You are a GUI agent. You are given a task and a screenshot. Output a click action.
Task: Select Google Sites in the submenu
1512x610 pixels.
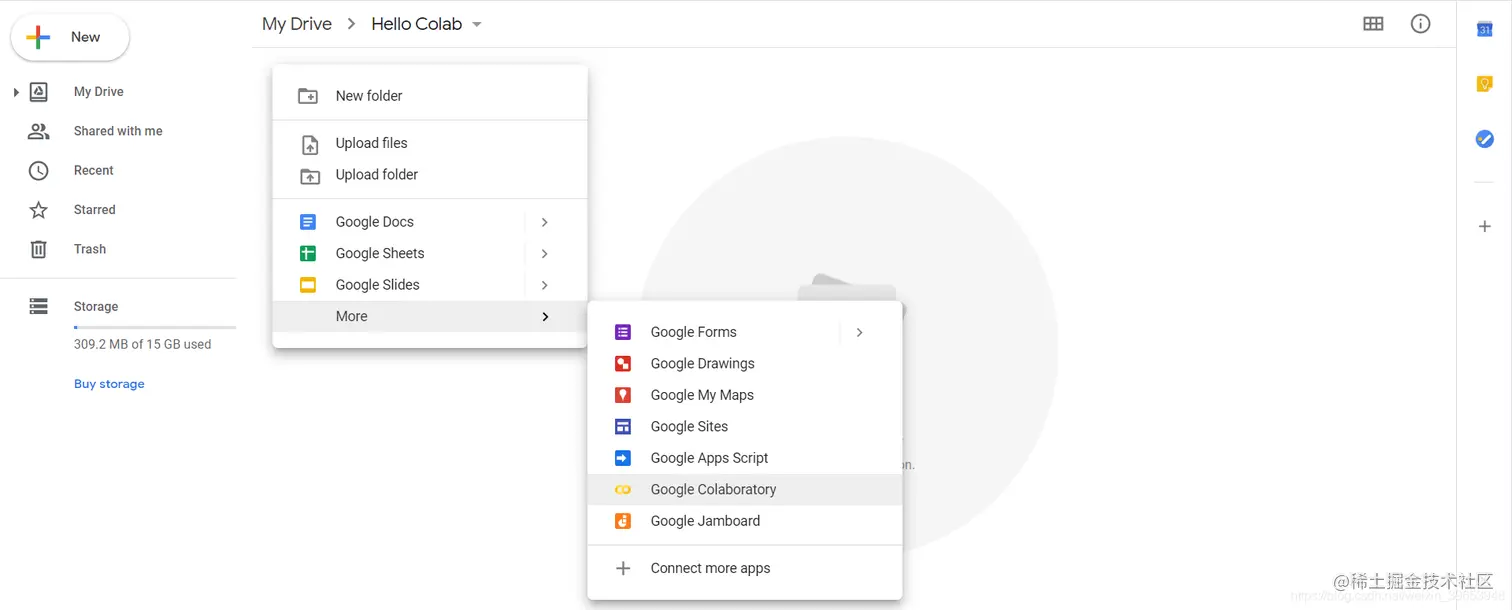point(745,427)
